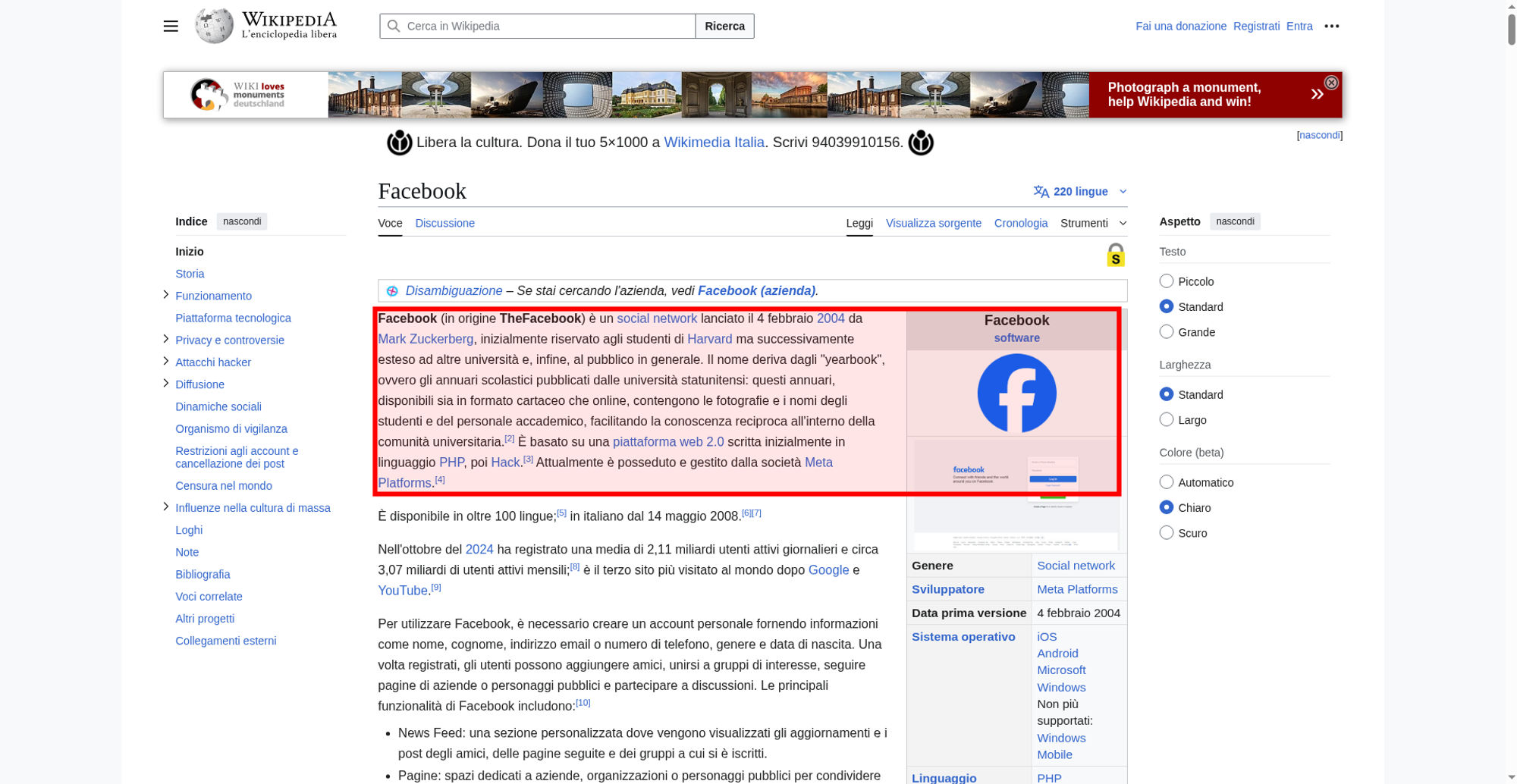Select Piccolo text size
The height and width of the screenshot is (784, 1517).
1167,281
